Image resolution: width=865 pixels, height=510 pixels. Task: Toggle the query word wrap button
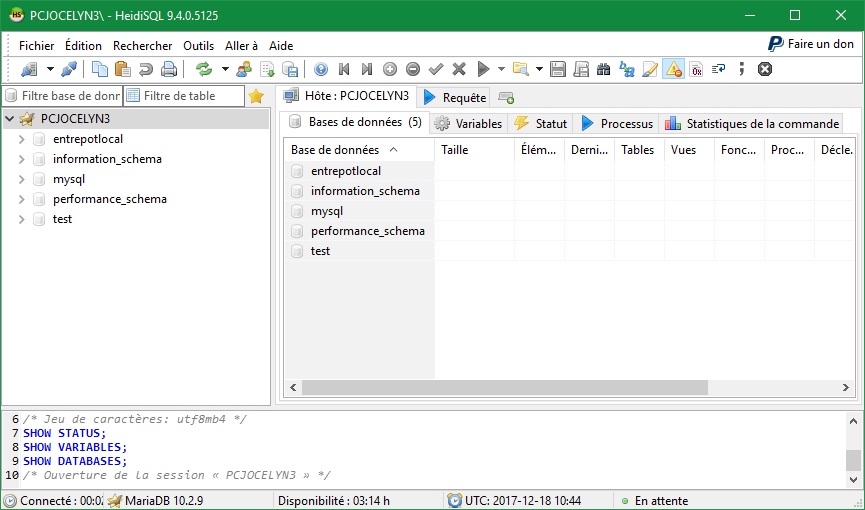click(x=719, y=69)
